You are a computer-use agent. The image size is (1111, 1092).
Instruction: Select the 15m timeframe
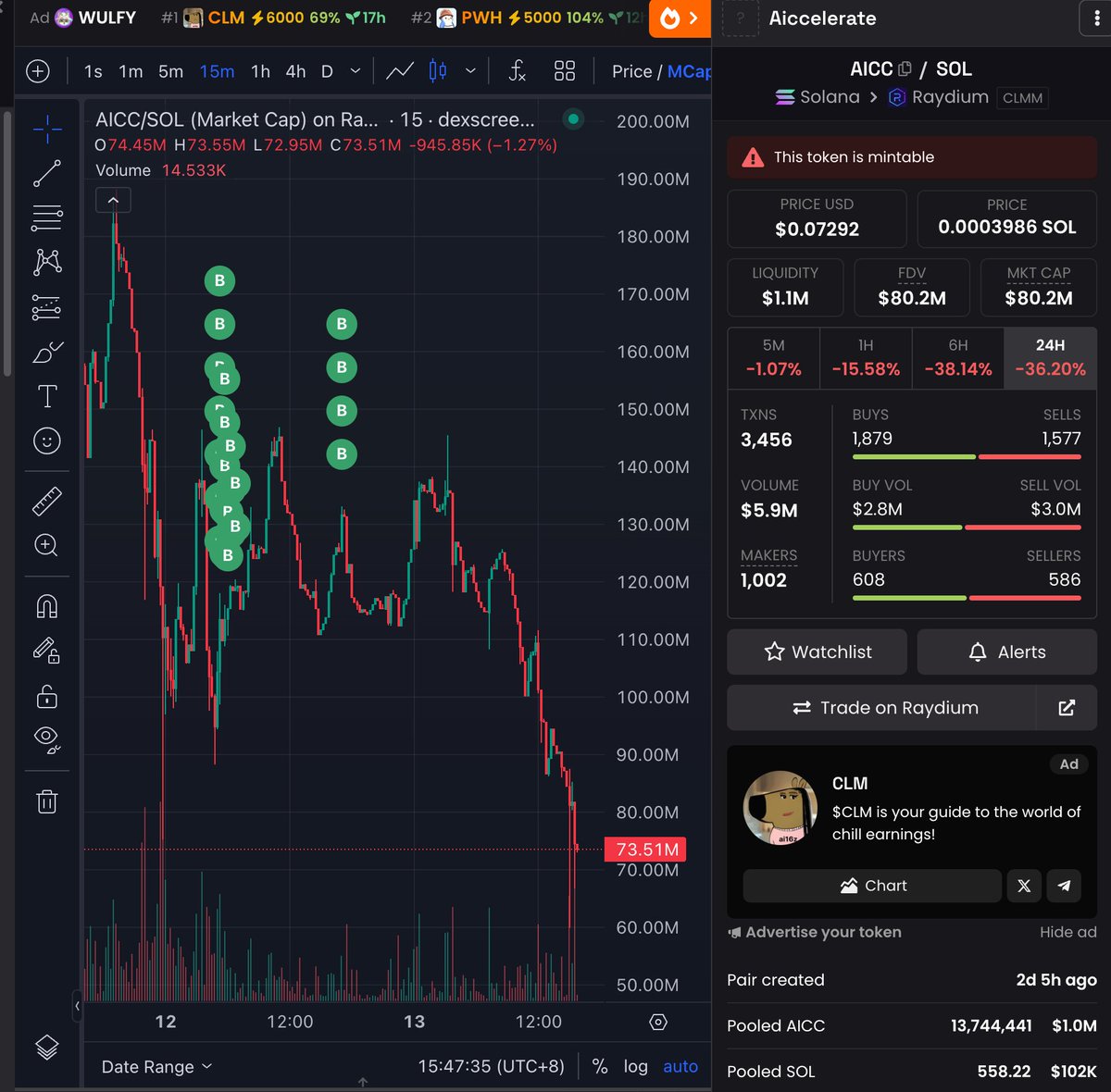pos(217,71)
